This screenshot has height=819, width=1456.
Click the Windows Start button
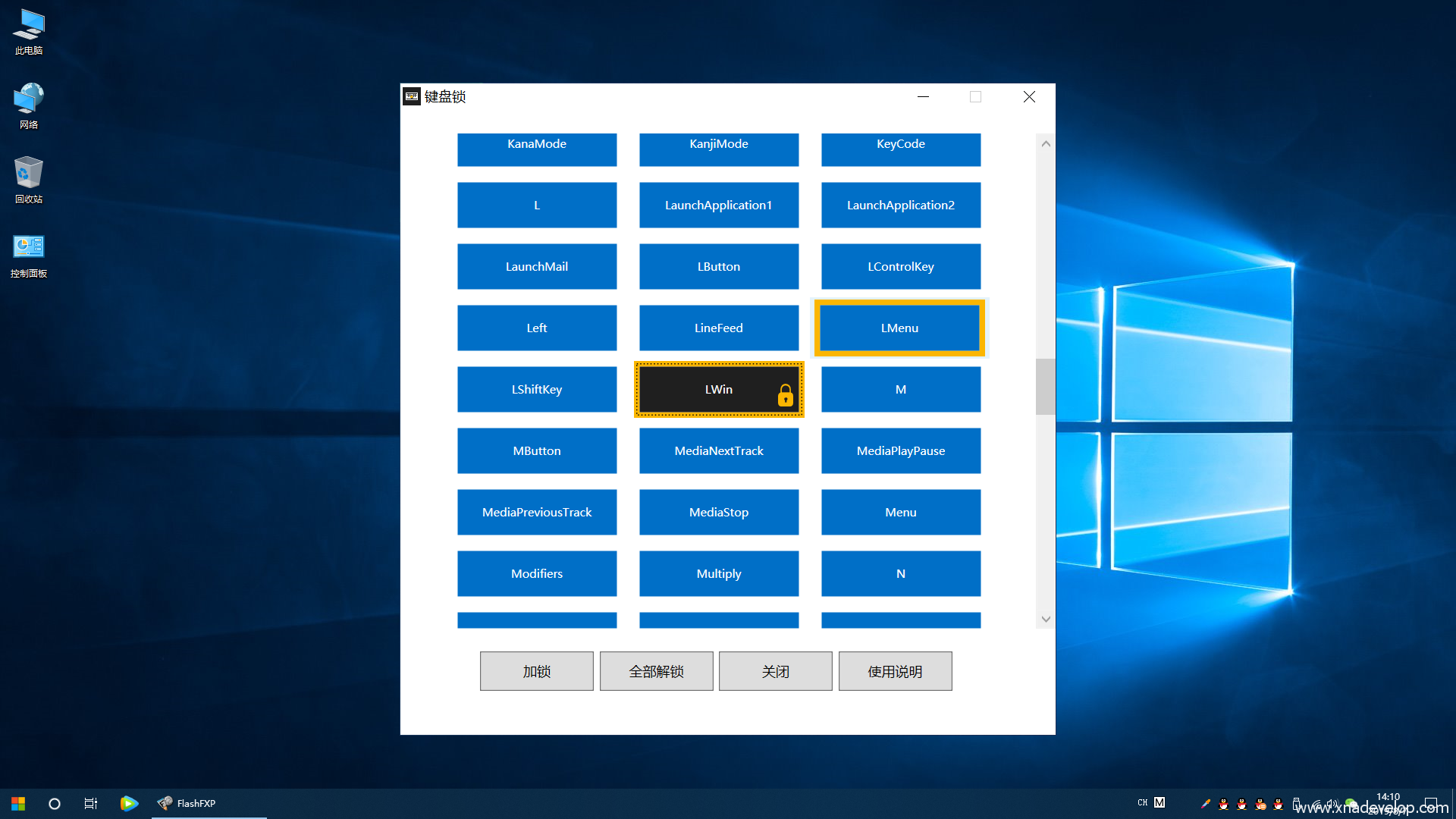click(18, 803)
